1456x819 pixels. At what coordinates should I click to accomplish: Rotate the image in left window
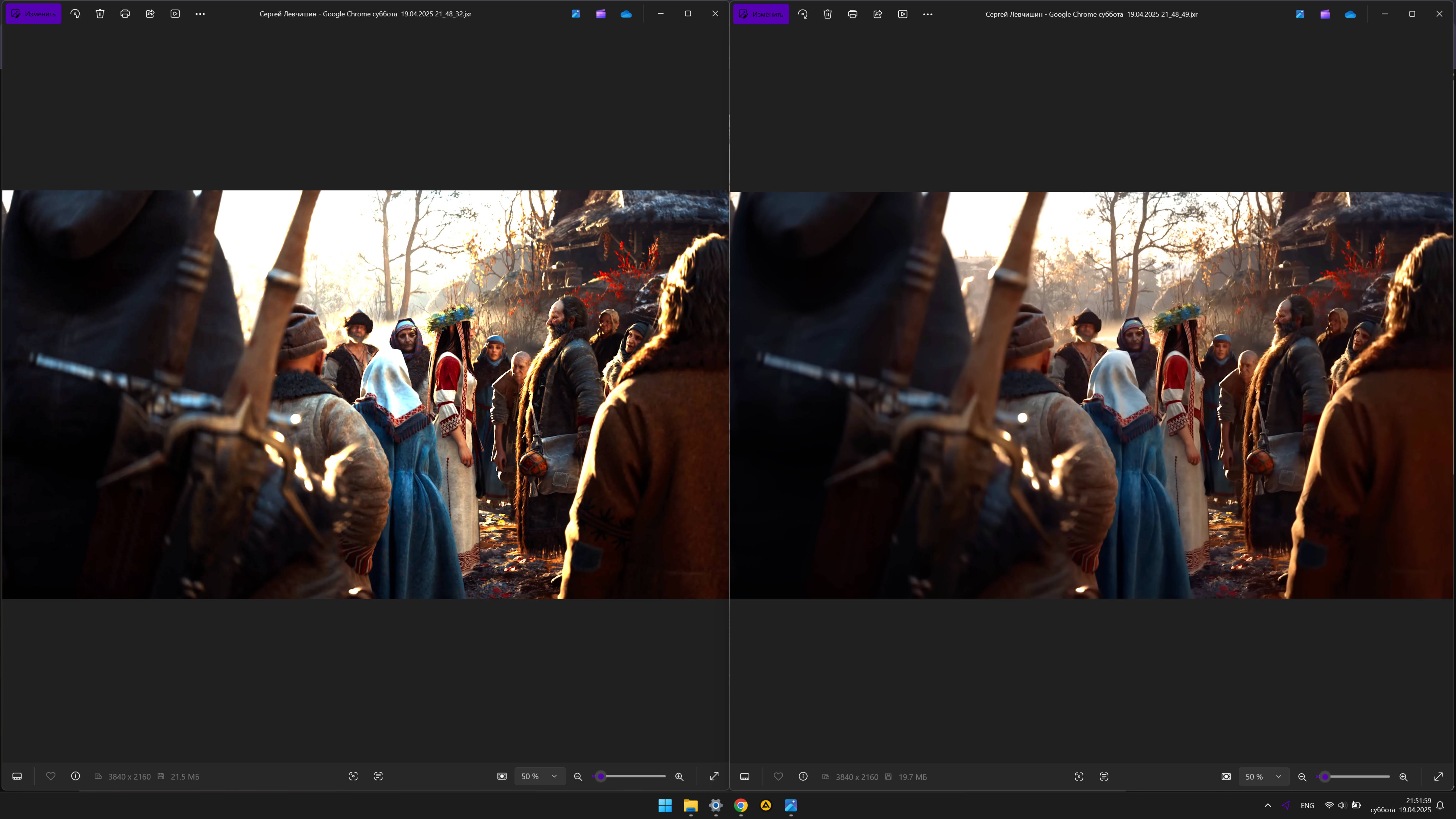(75, 14)
